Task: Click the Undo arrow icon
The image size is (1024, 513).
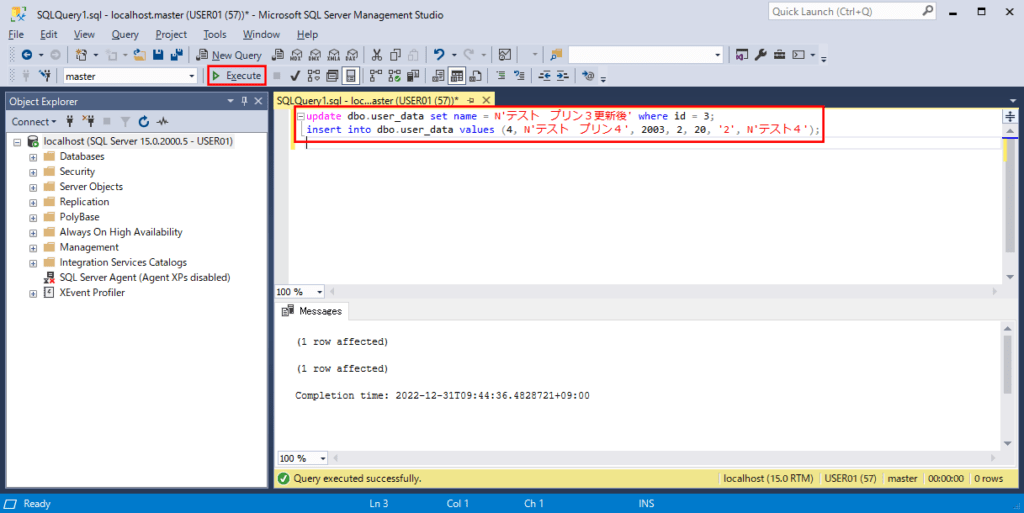Action: click(438, 54)
